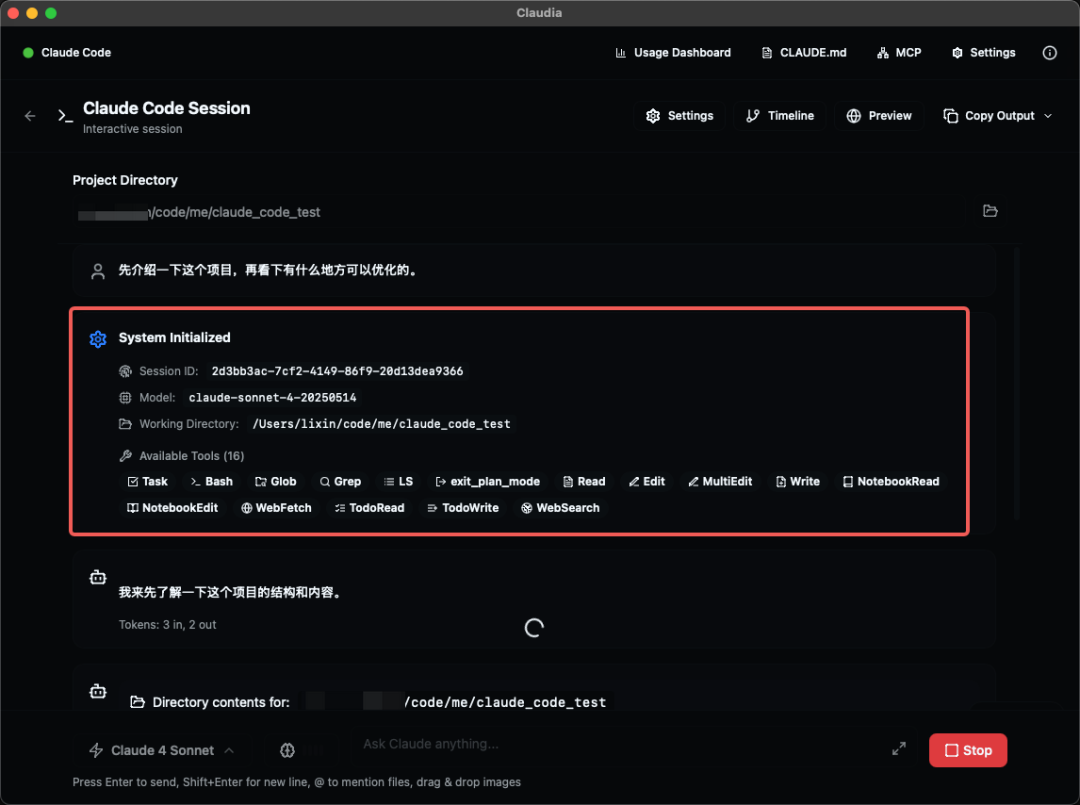Click the Read tool badge
Image resolution: width=1080 pixels, height=805 pixels.
(x=584, y=481)
